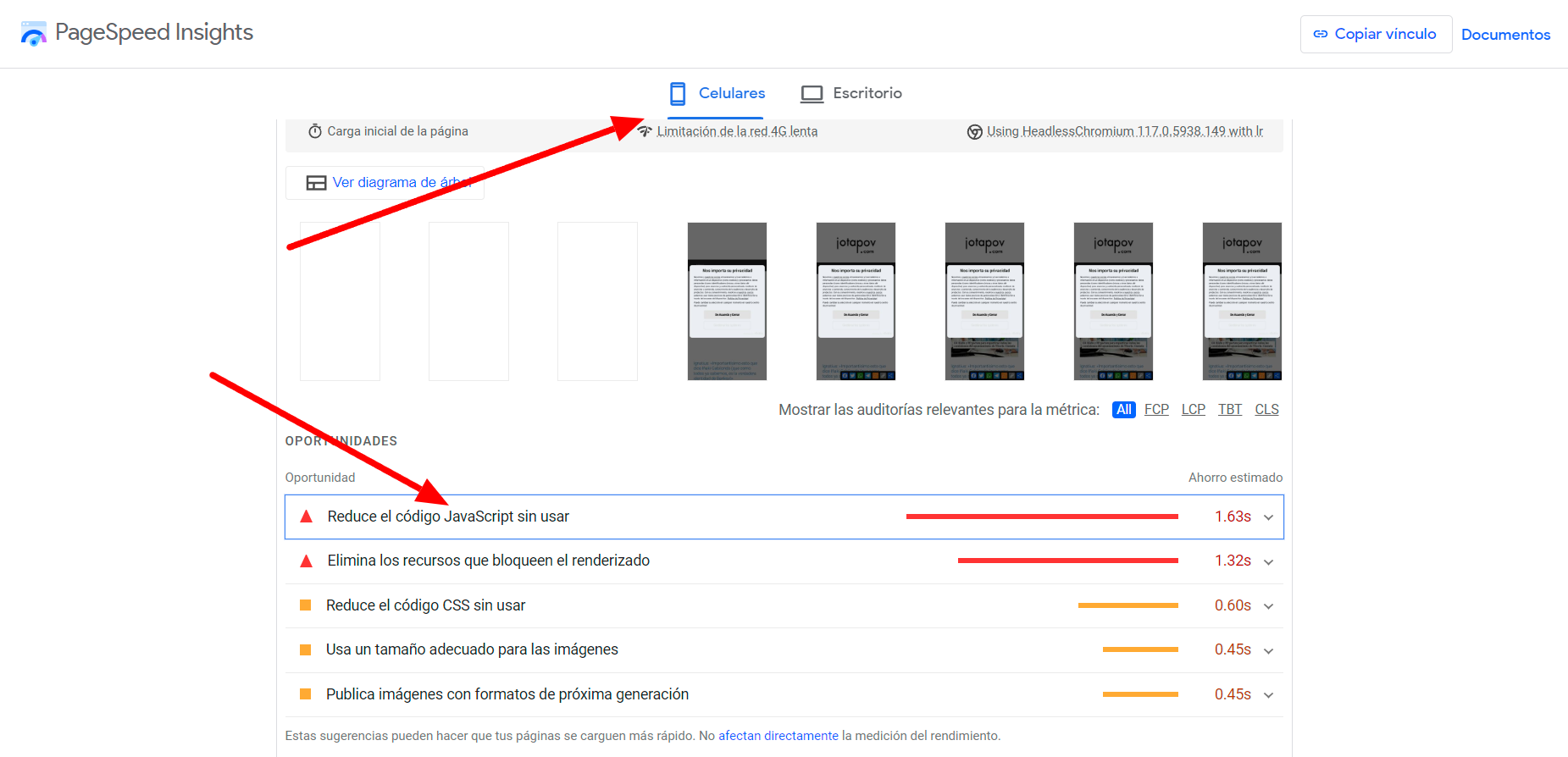
Task: Click Using HeadlessChromium 117 text
Action: tap(1125, 131)
